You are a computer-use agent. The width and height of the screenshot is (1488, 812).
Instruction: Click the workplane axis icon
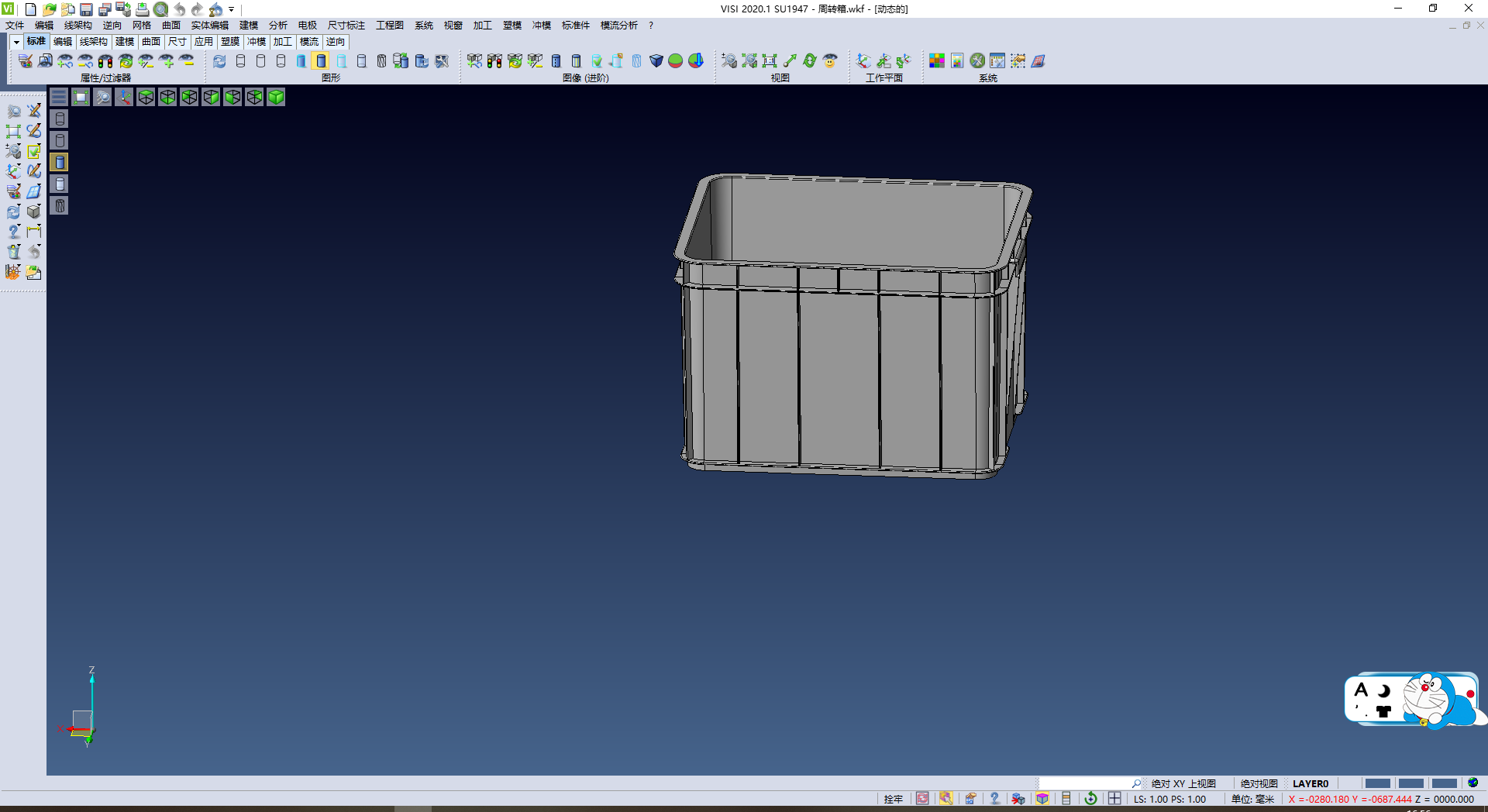pyautogui.click(x=863, y=61)
